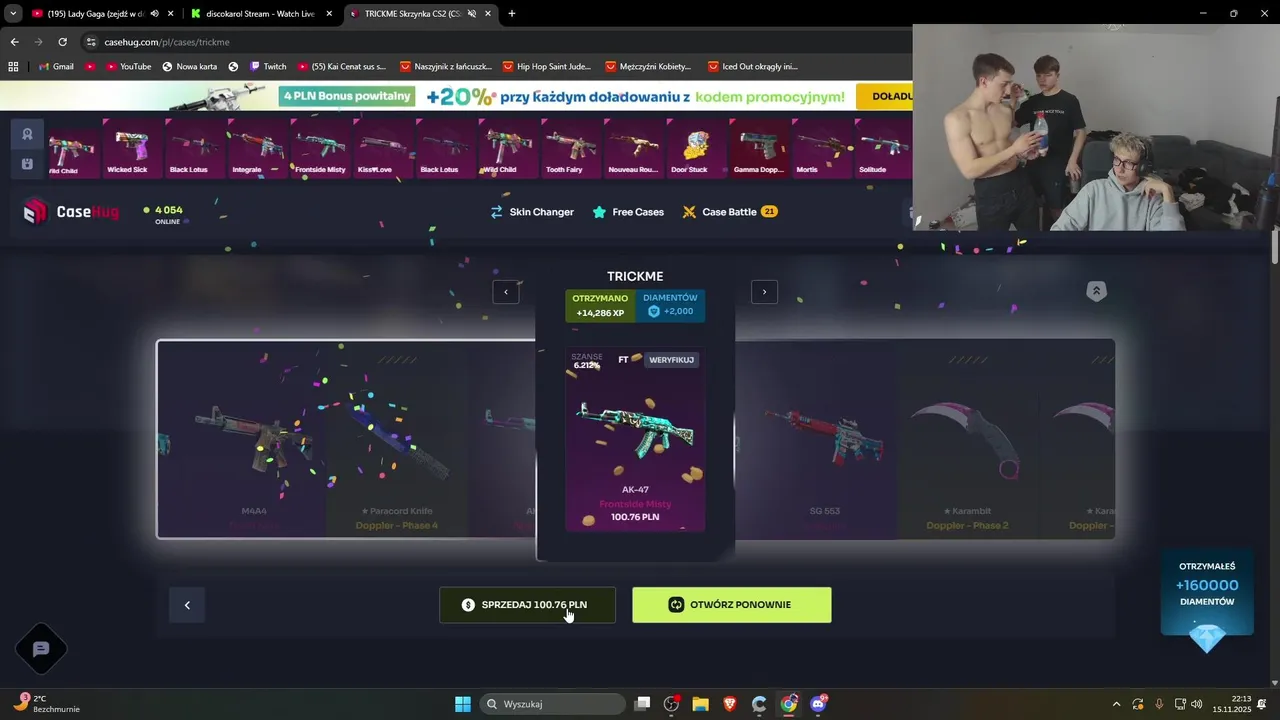Open Gmail bookmark
This screenshot has width=1280, height=720.
pyautogui.click(x=56, y=67)
